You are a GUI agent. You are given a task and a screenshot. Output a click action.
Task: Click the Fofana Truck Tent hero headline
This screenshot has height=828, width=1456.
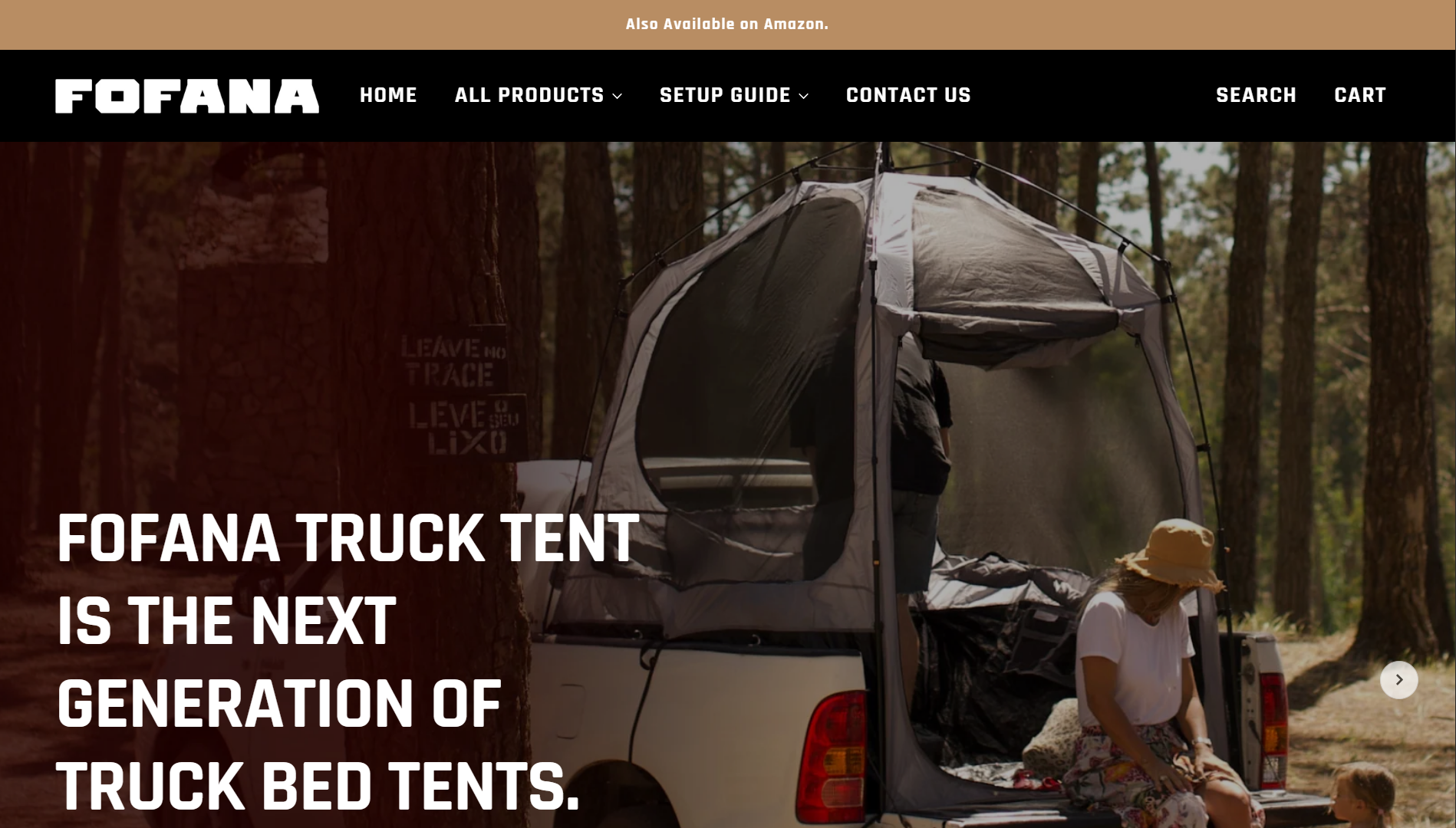(x=348, y=662)
